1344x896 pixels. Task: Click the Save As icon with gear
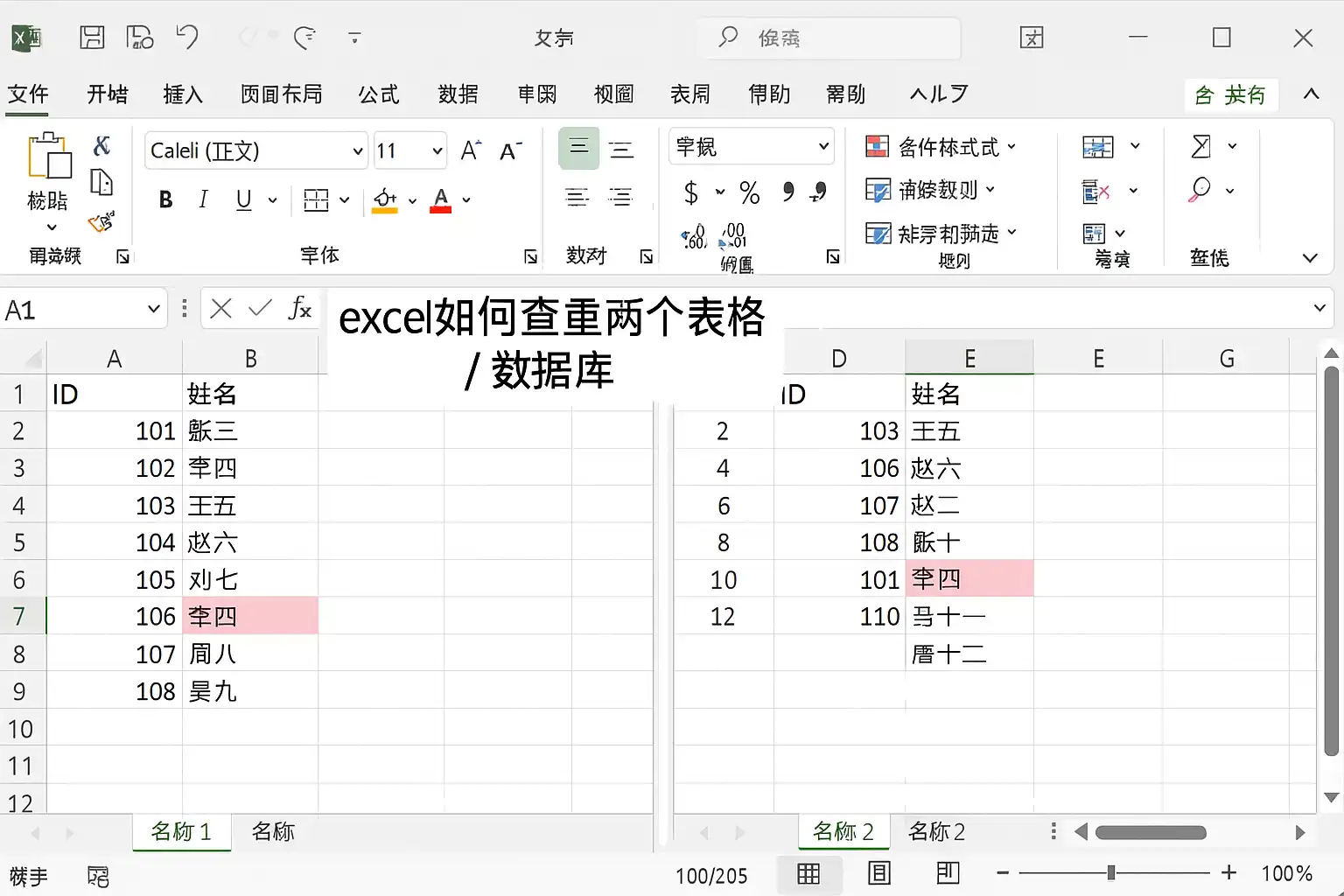[x=140, y=38]
